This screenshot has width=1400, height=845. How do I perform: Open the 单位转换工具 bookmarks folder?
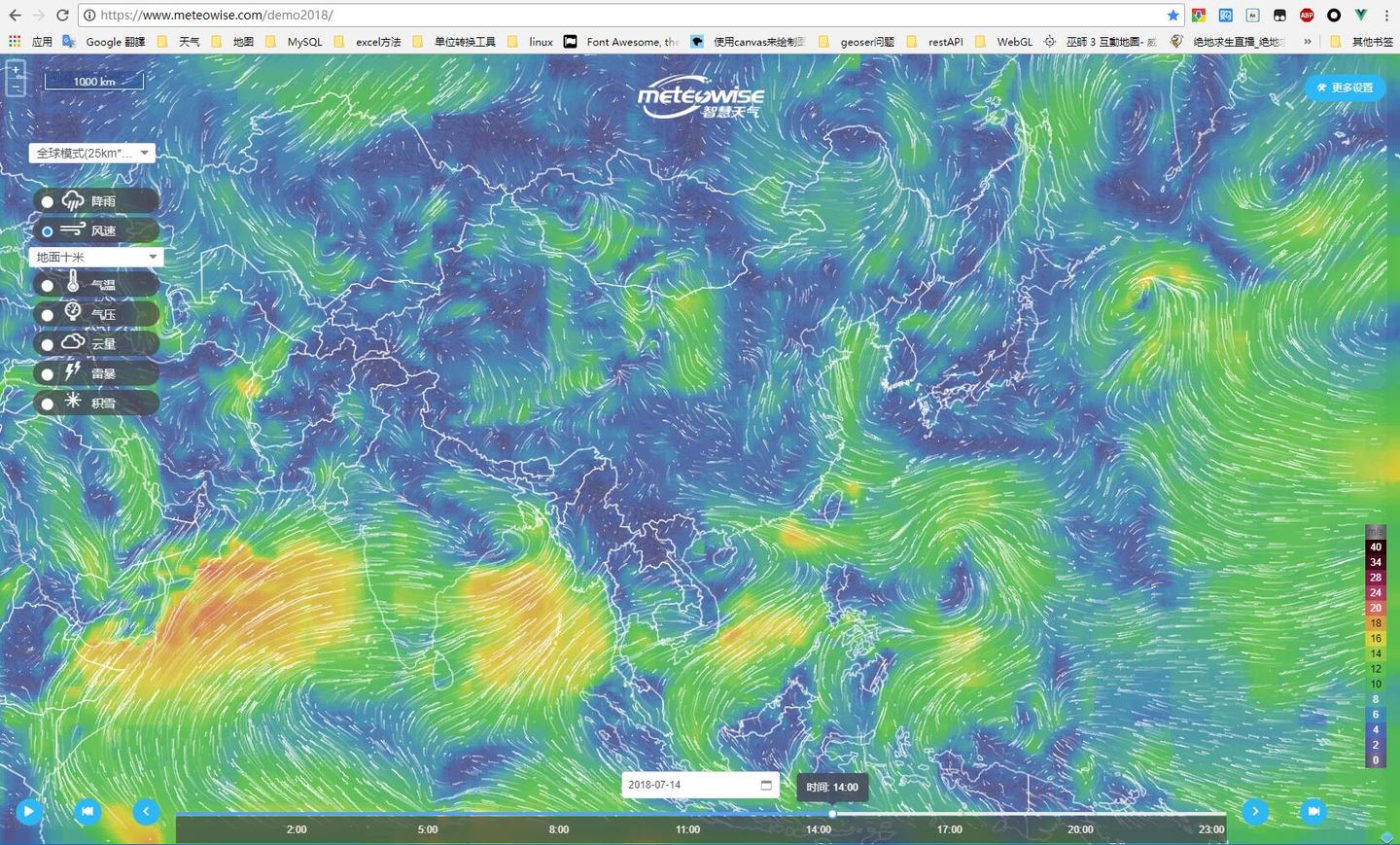(454, 42)
